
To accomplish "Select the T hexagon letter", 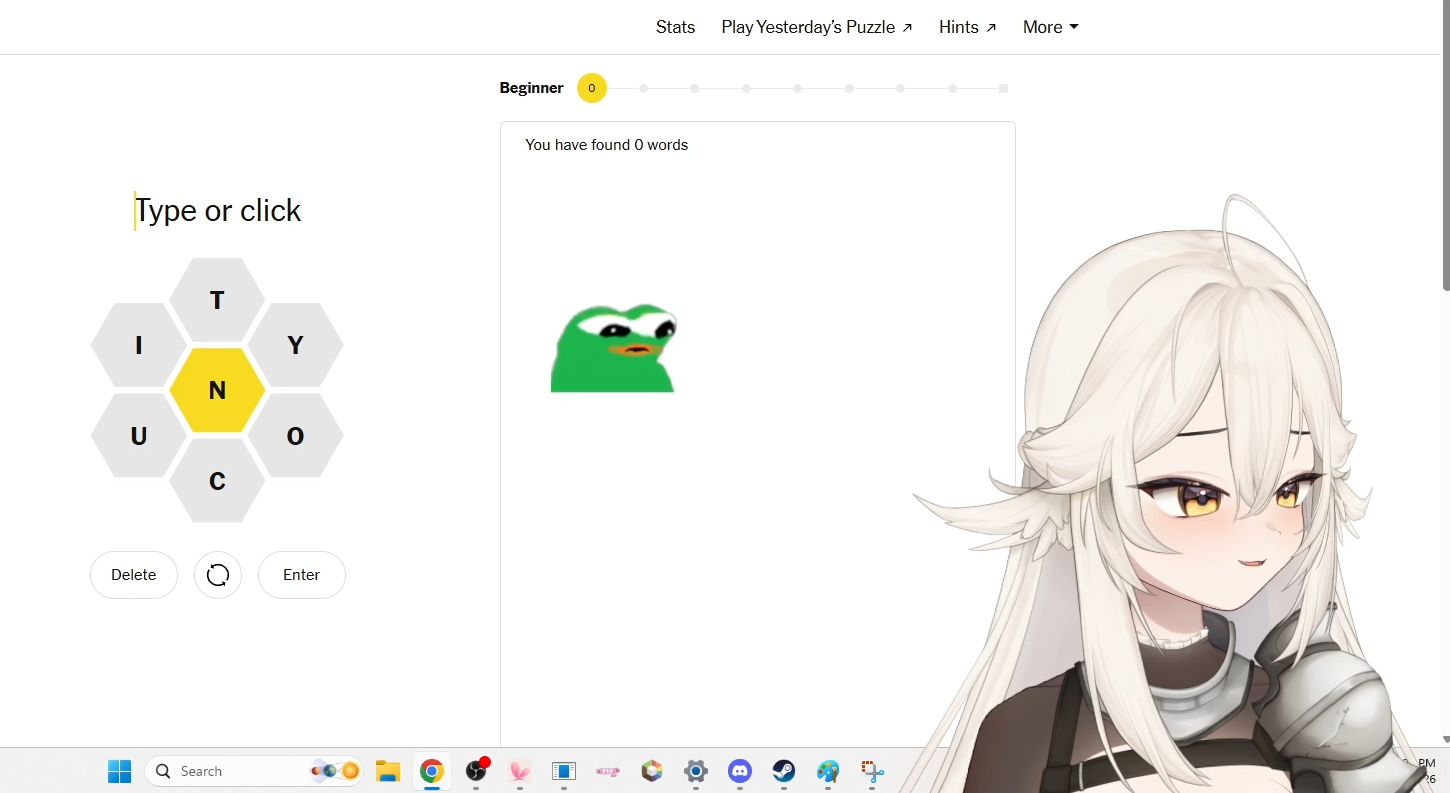I will pos(217,300).
